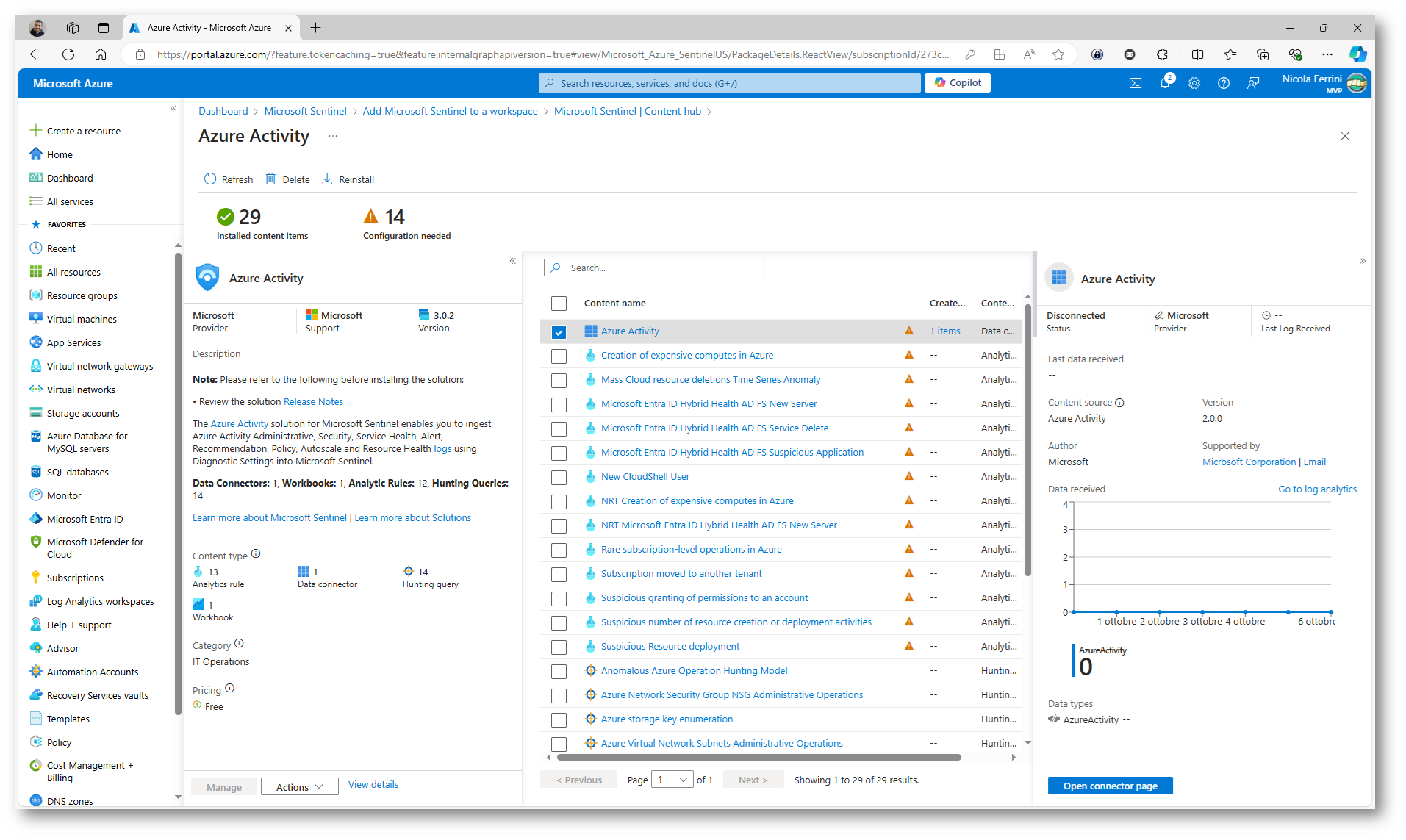Close the Azure Activity blade
The width and height of the screenshot is (1406, 840).
pyautogui.click(x=1345, y=136)
